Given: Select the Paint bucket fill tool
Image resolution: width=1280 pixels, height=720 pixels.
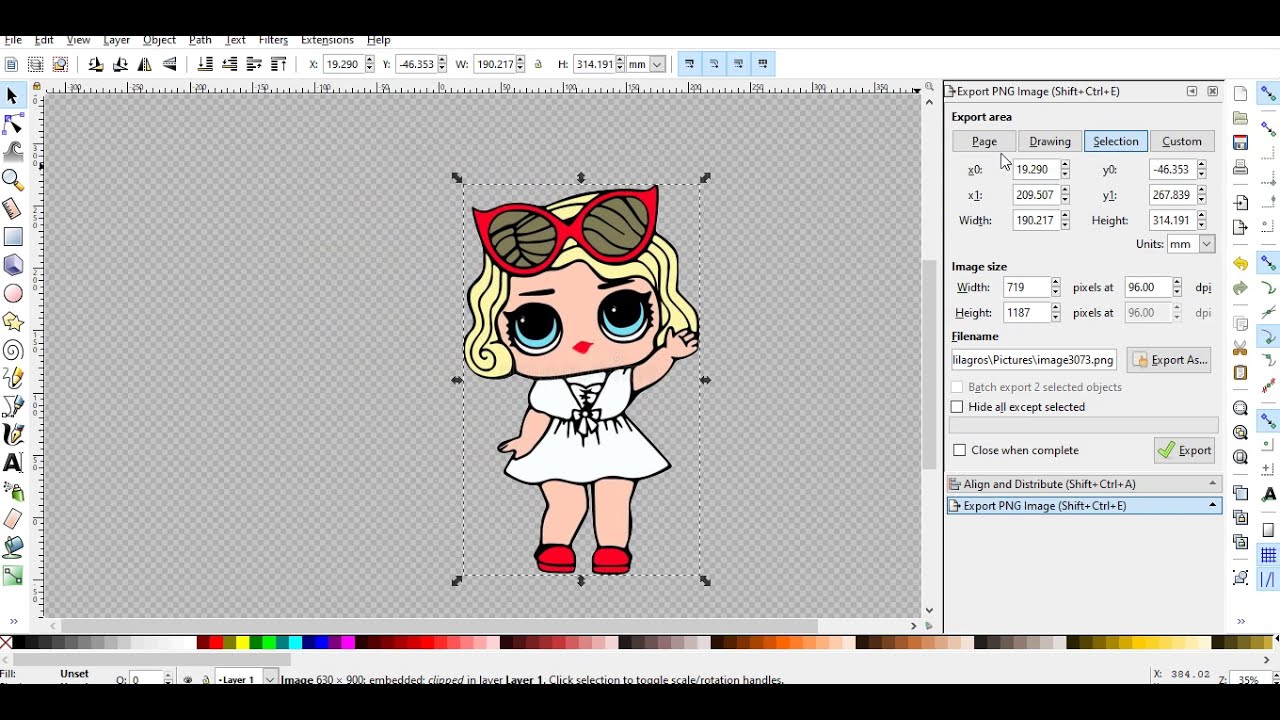Looking at the screenshot, I should (13, 547).
